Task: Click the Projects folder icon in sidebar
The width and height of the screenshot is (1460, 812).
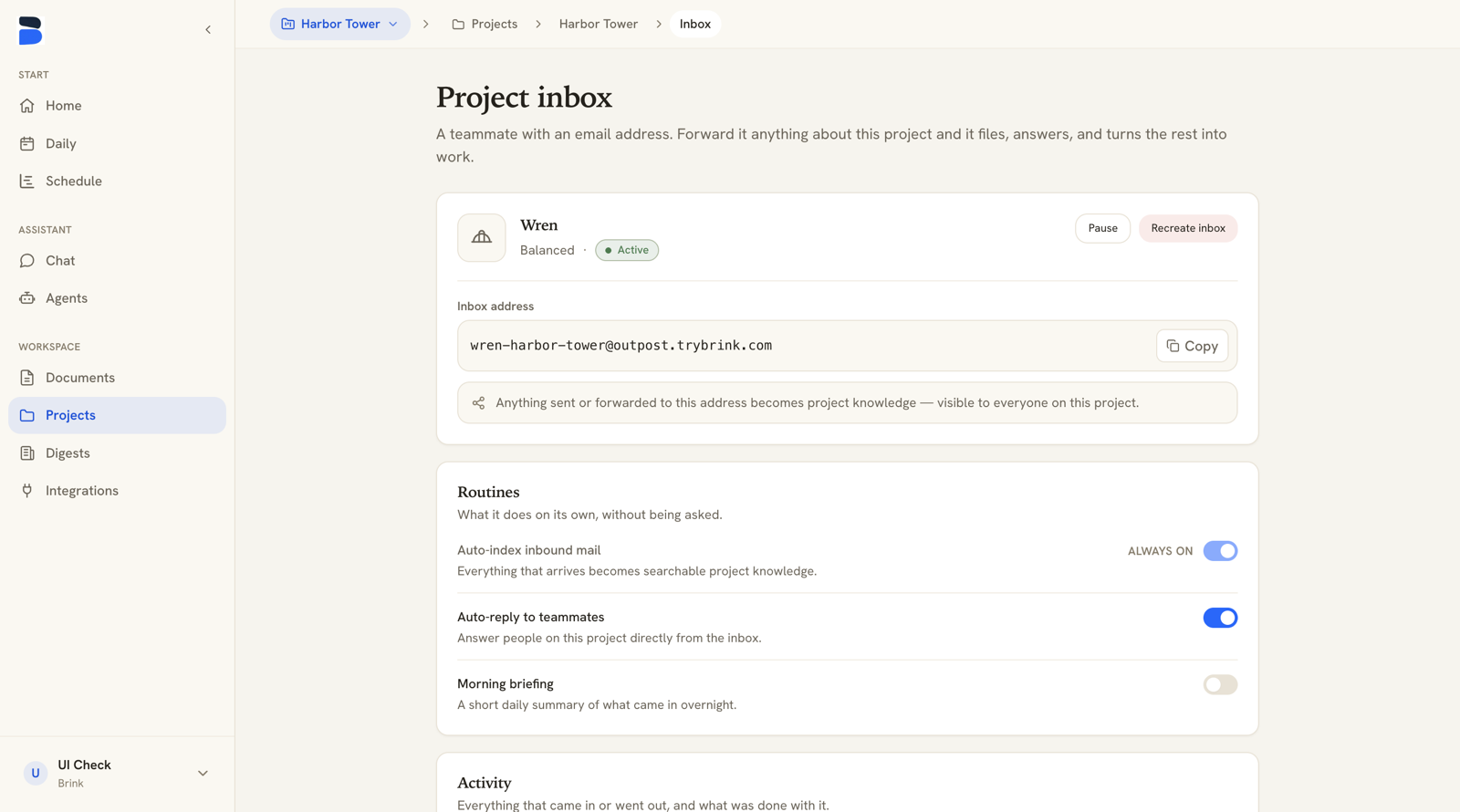Action: coord(27,415)
